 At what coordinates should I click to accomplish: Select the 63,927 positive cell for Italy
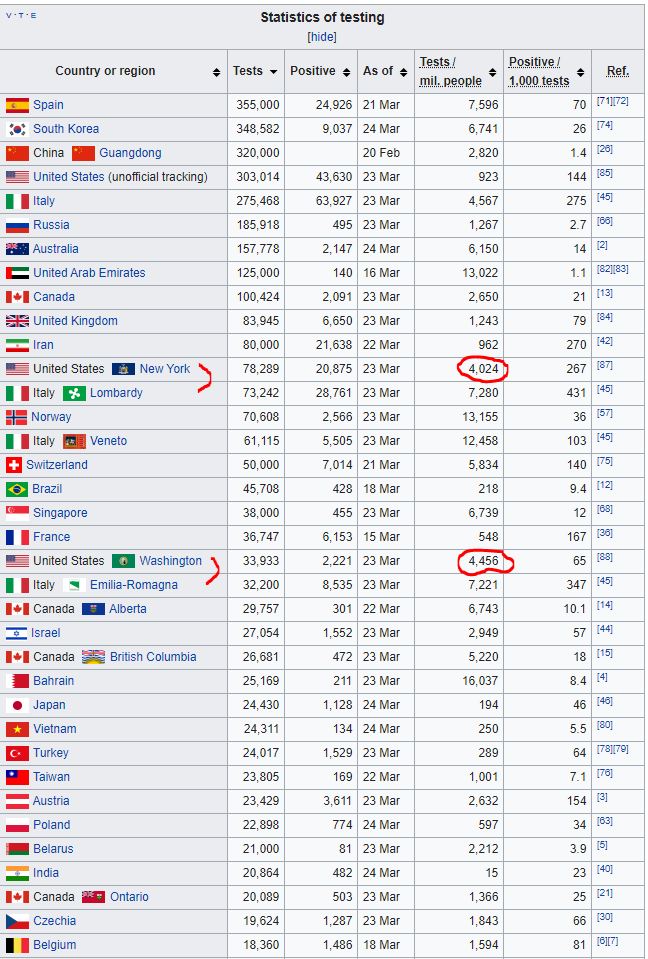click(334, 201)
